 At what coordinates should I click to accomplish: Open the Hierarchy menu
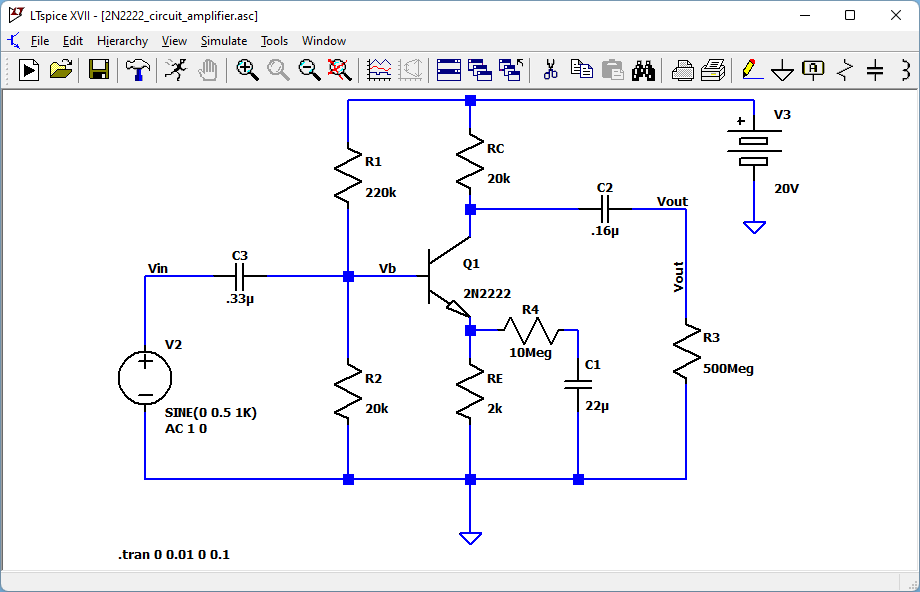123,41
